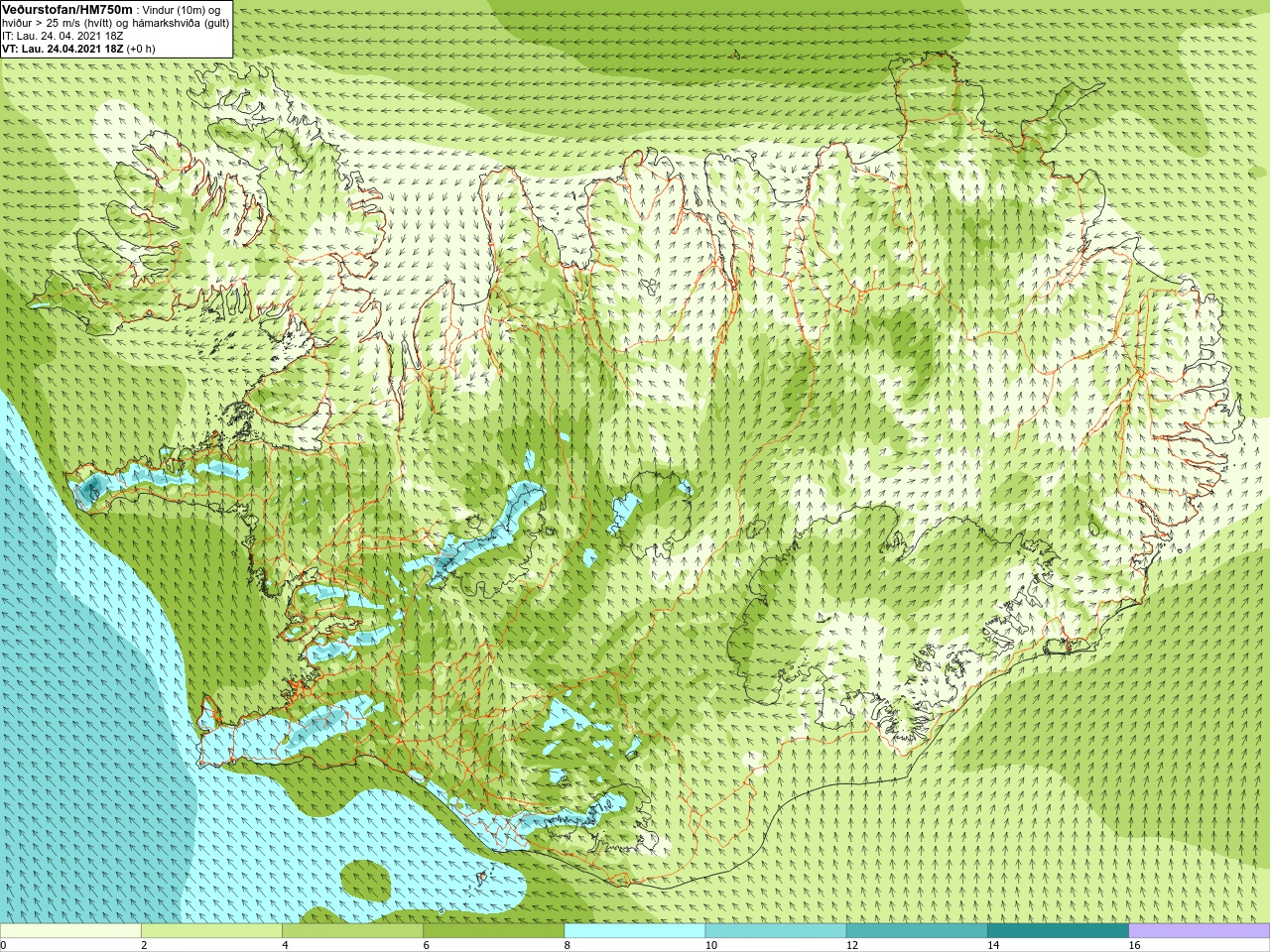
Task: Click the turquoise 10–12 m/s legend swatch
Action: (776, 931)
